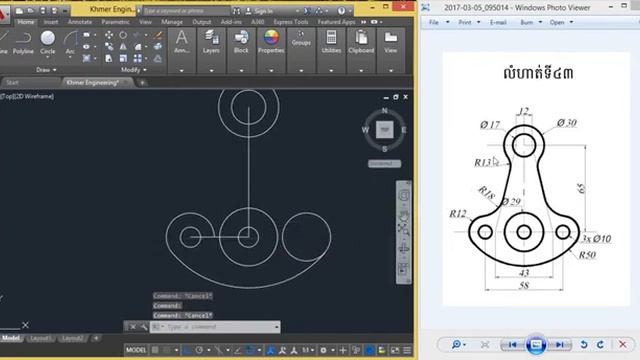
Task: Select the Circle draw tool
Action: tap(47, 43)
